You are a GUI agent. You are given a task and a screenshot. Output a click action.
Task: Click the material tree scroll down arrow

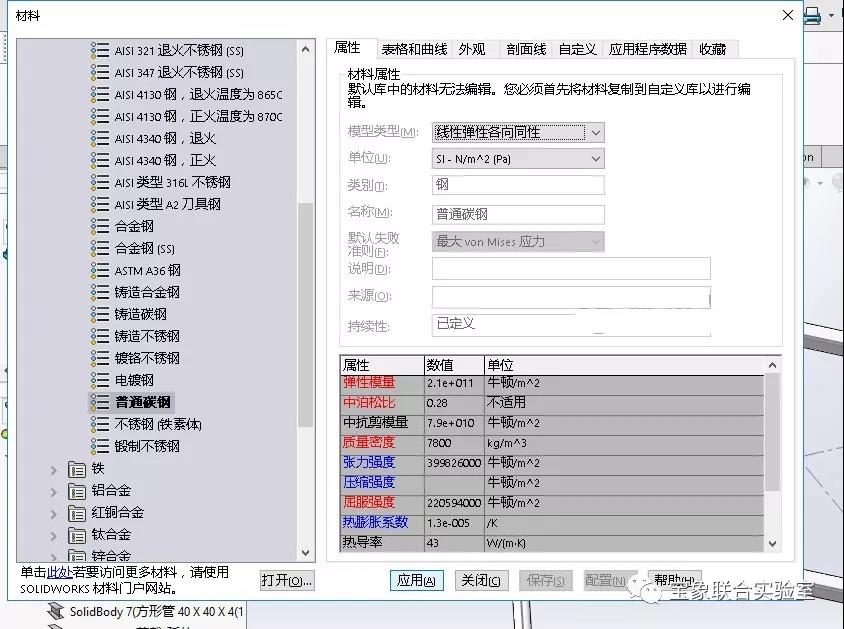pos(305,553)
